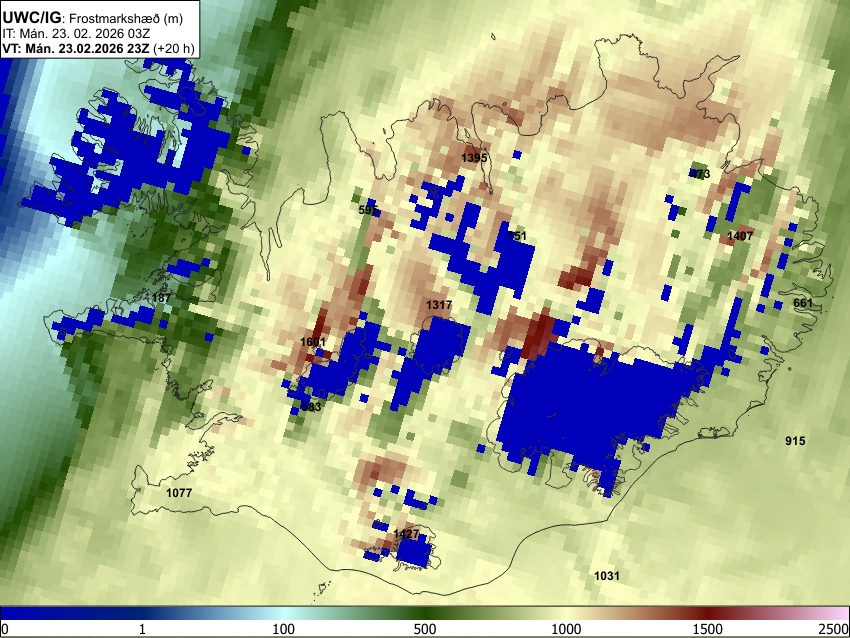Image resolution: width=850 pixels, height=638 pixels.
Task: Click the map value 1407
Action: click(740, 236)
